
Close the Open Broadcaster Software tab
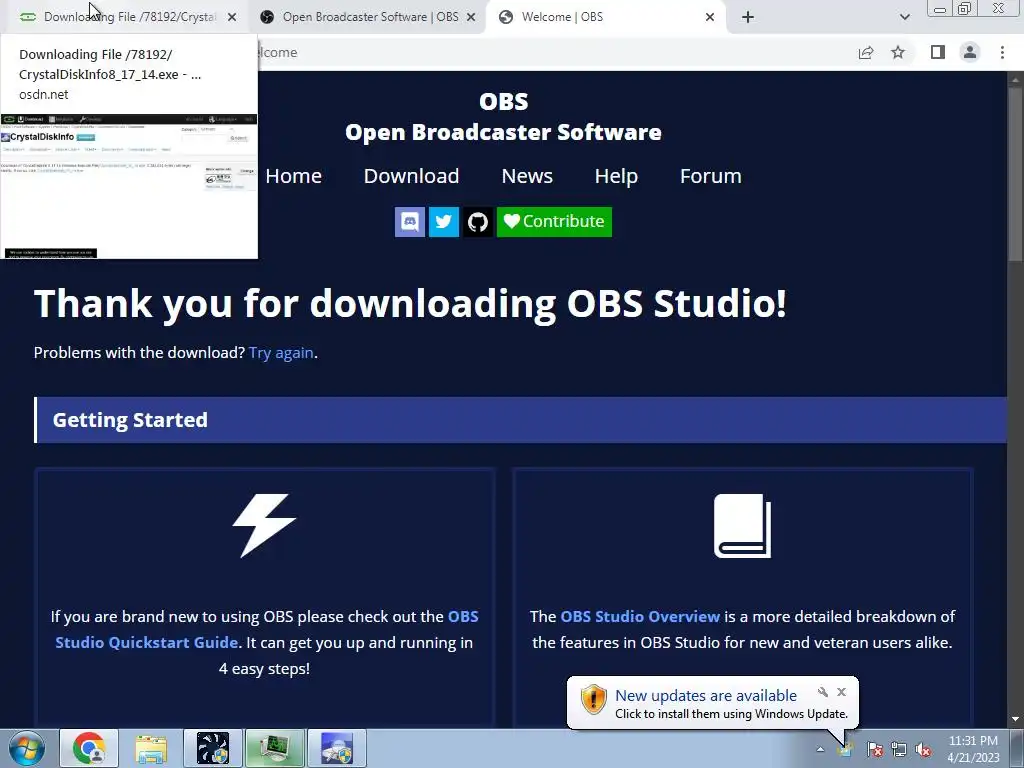click(471, 18)
